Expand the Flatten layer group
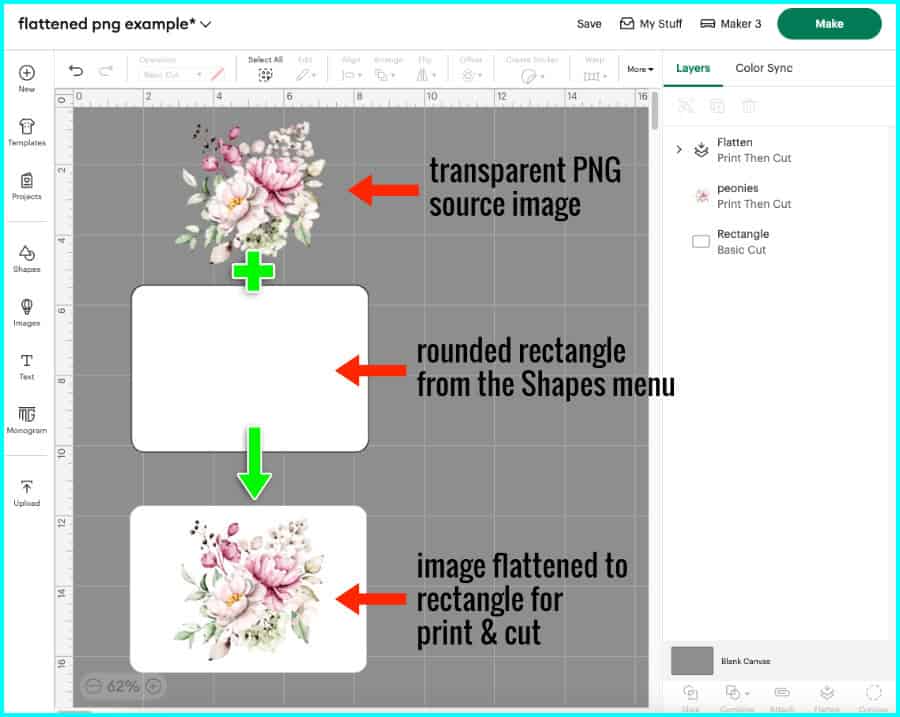Screen dimensions: 900x717 coord(679,149)
